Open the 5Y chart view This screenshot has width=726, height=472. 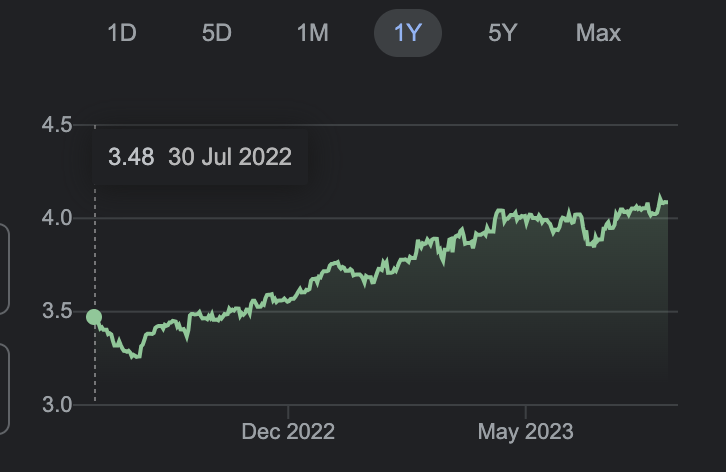503,33
